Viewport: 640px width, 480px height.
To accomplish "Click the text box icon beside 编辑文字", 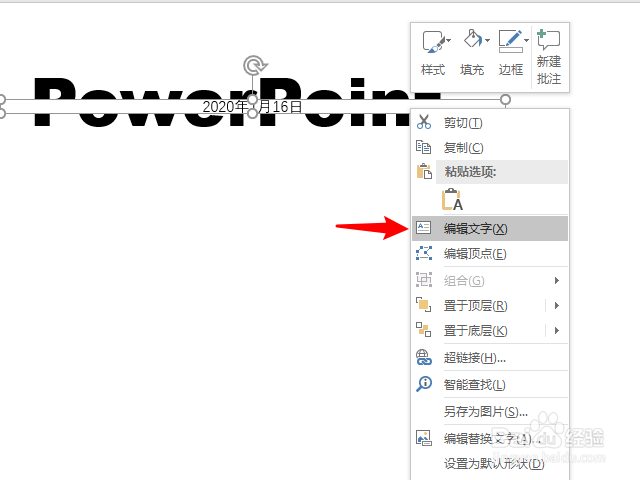I will (424, 228).
